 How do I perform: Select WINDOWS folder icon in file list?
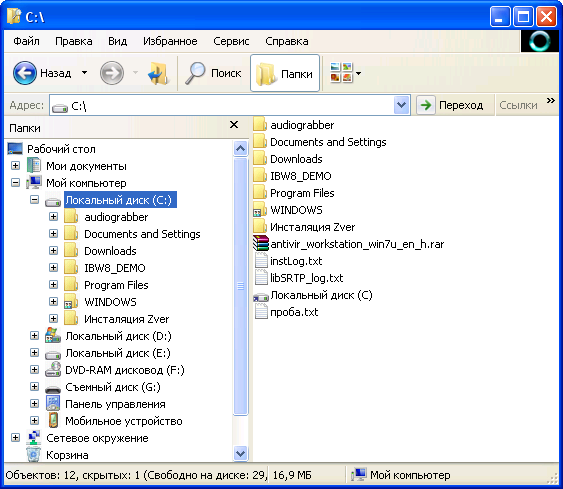click(x=260, y=210)
